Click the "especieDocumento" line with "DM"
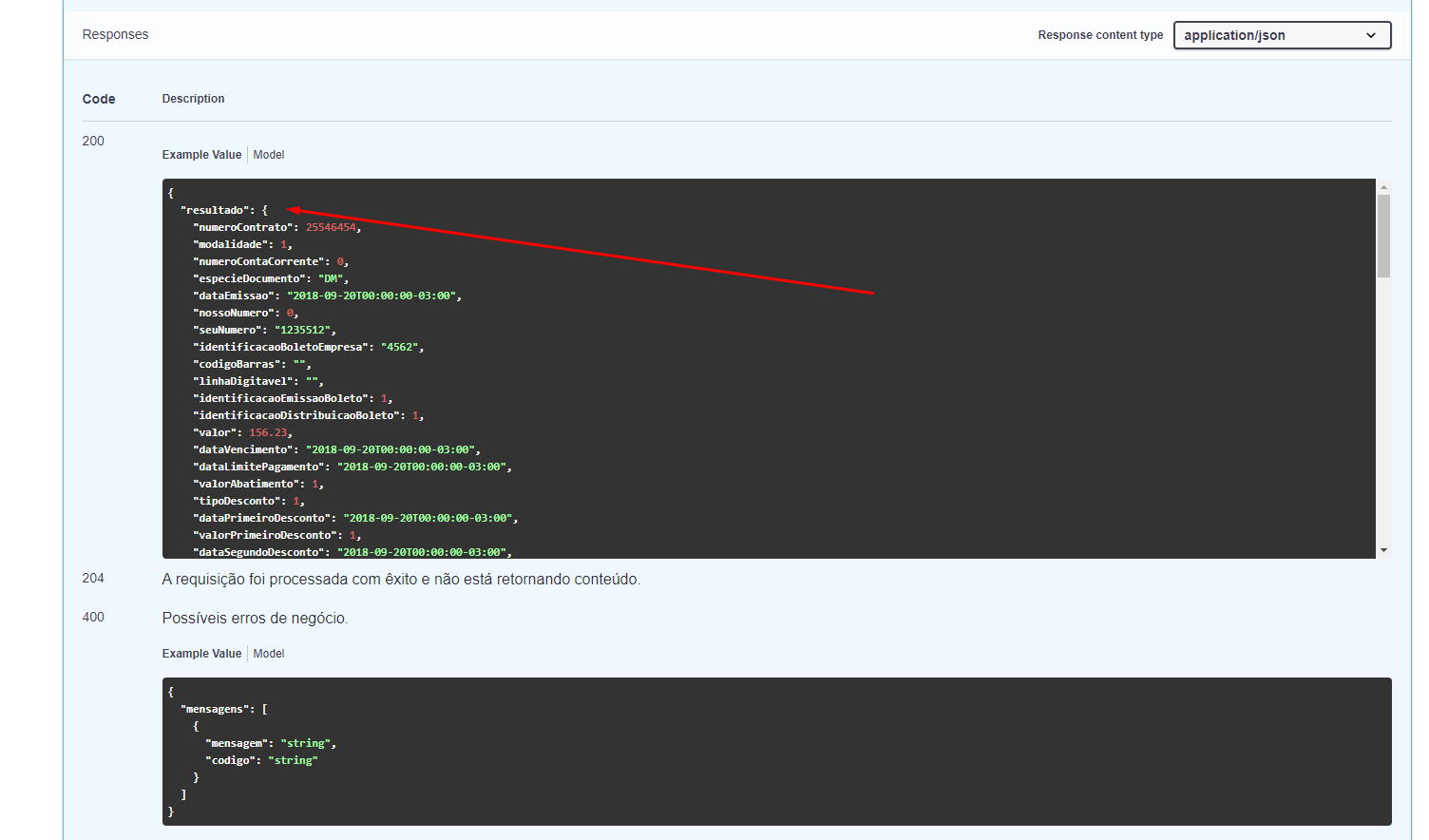1429x840 pixels. pos(271,278)
